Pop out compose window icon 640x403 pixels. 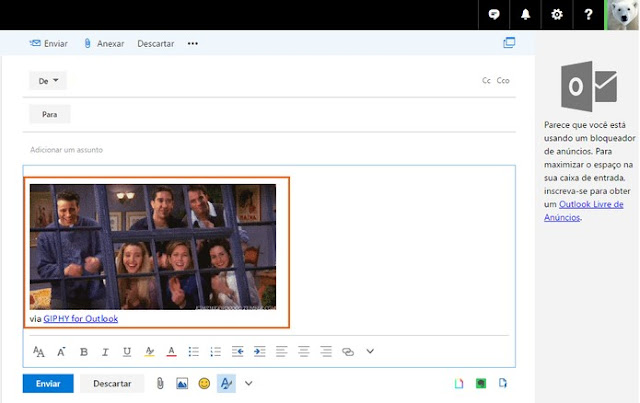click(509, 42)
